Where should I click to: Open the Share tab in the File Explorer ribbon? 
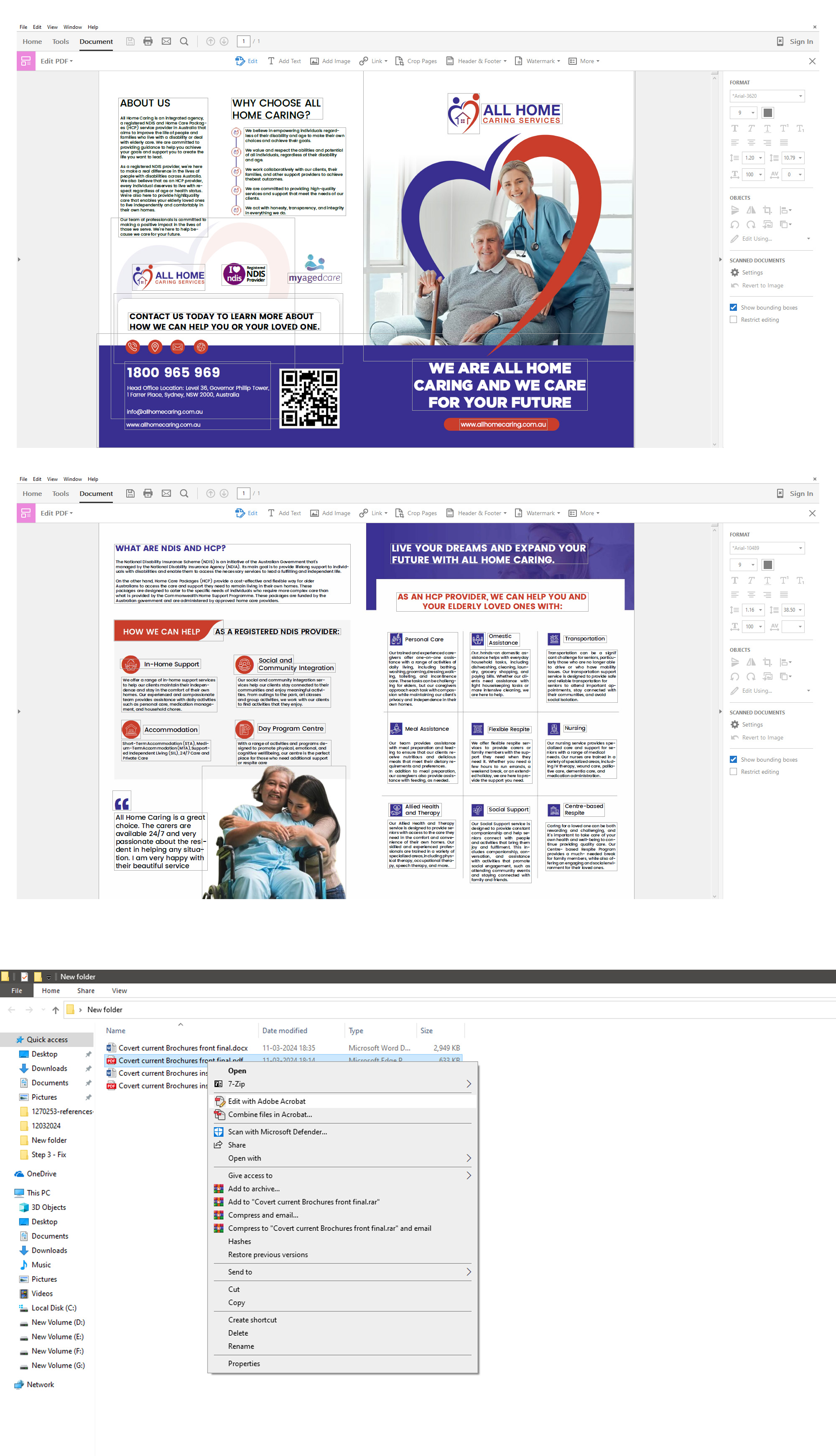click(x=86, y=991)
